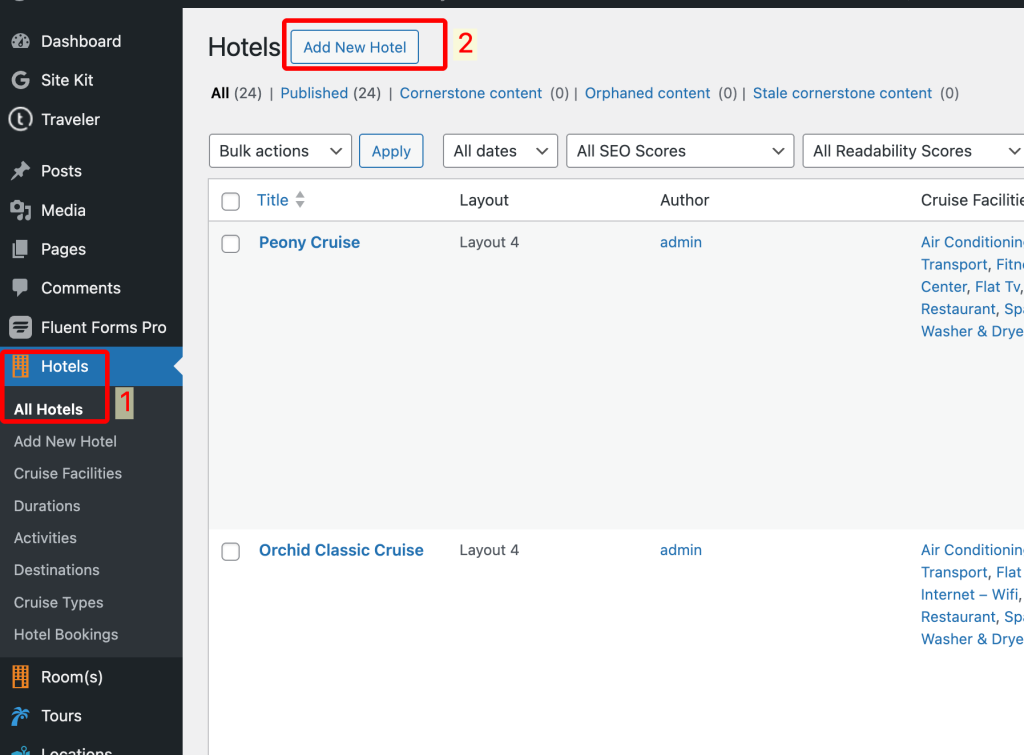Viewport: 1024px width, 755px height.
Task: Tick the select-all checkbox in table header
Action: point(231,201)
